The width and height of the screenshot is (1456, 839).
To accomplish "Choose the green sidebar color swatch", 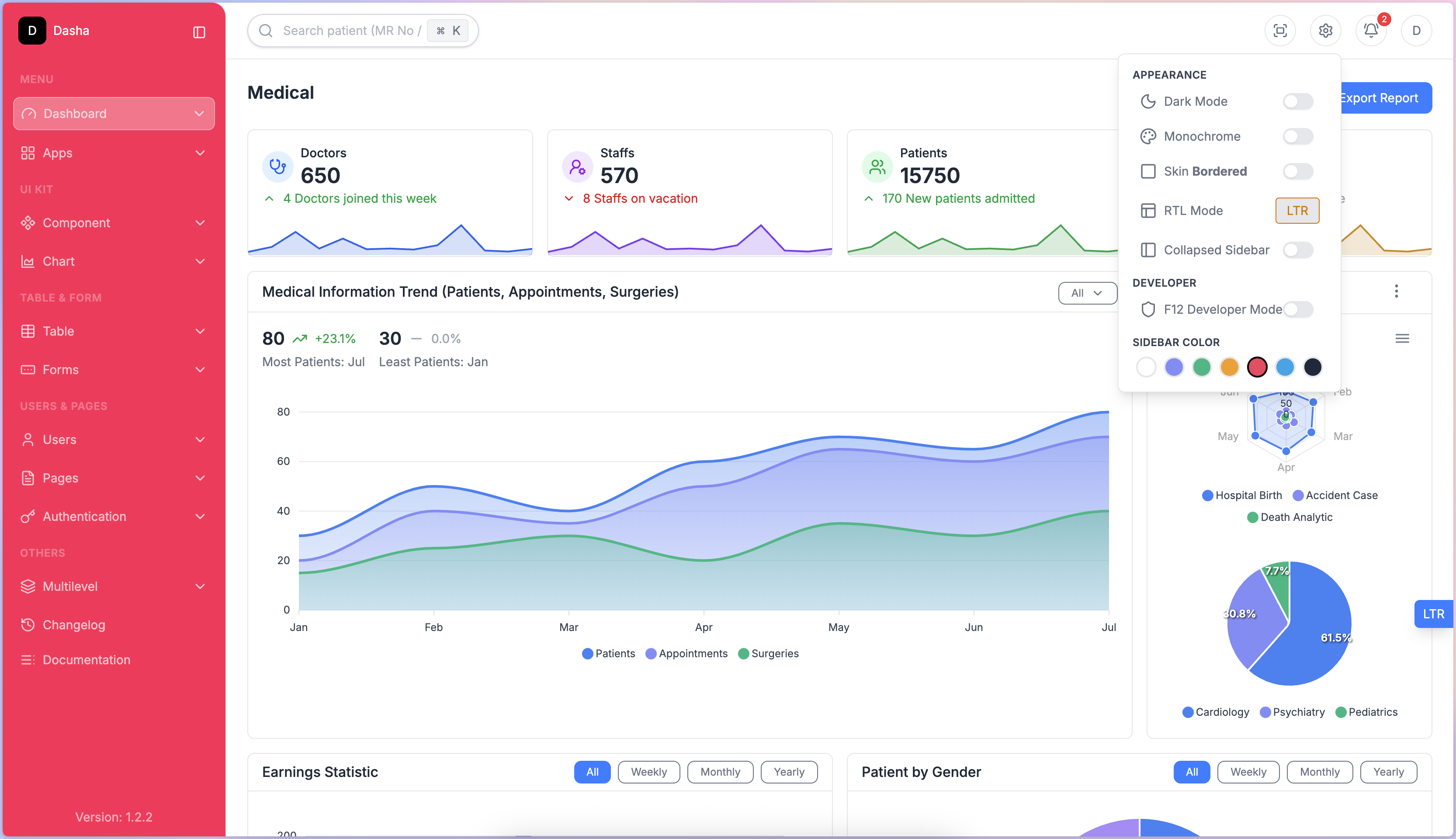I will (x=1201, y=367).
